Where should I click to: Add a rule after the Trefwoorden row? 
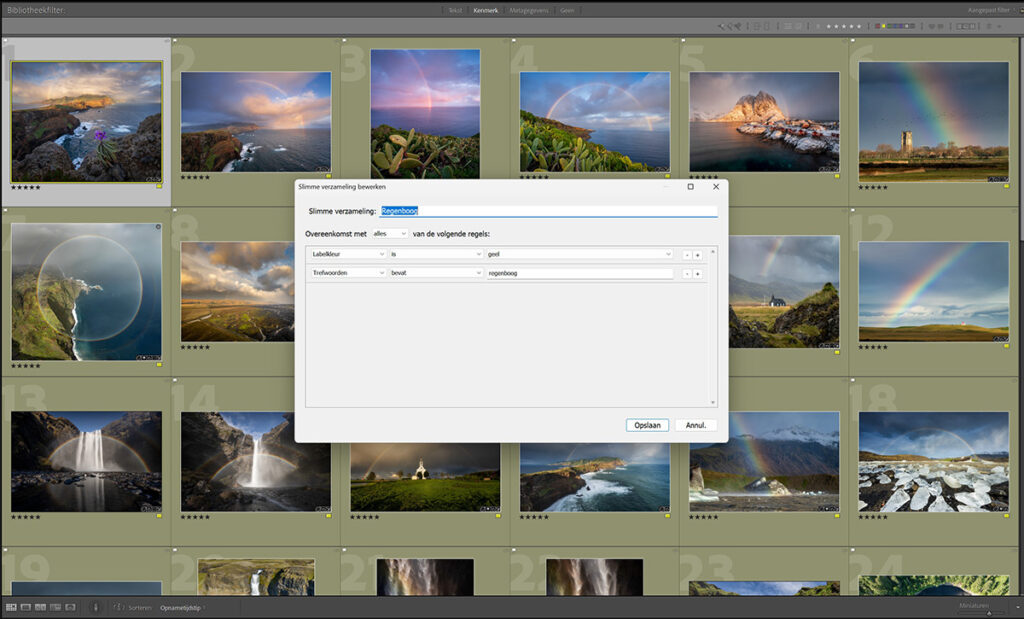point(697,274)
